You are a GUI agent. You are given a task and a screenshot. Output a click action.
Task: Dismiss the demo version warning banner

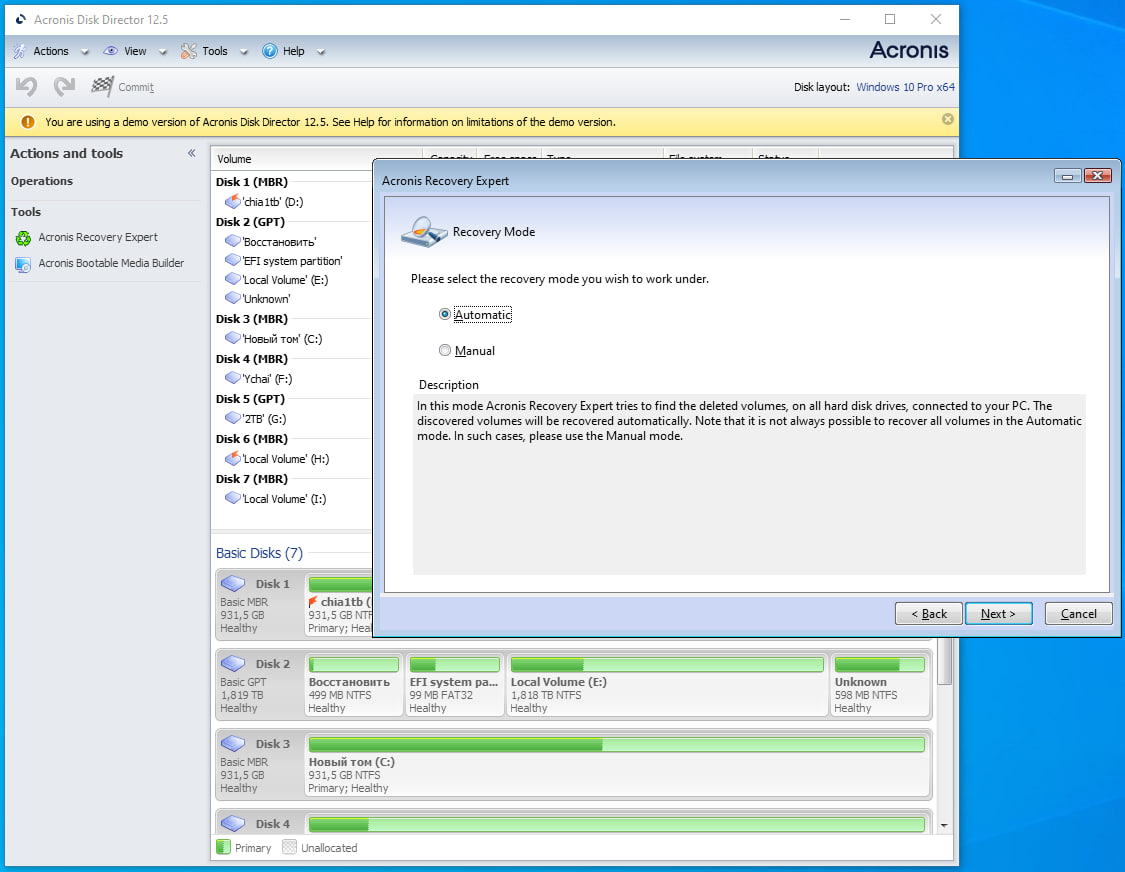pos(948,119)
